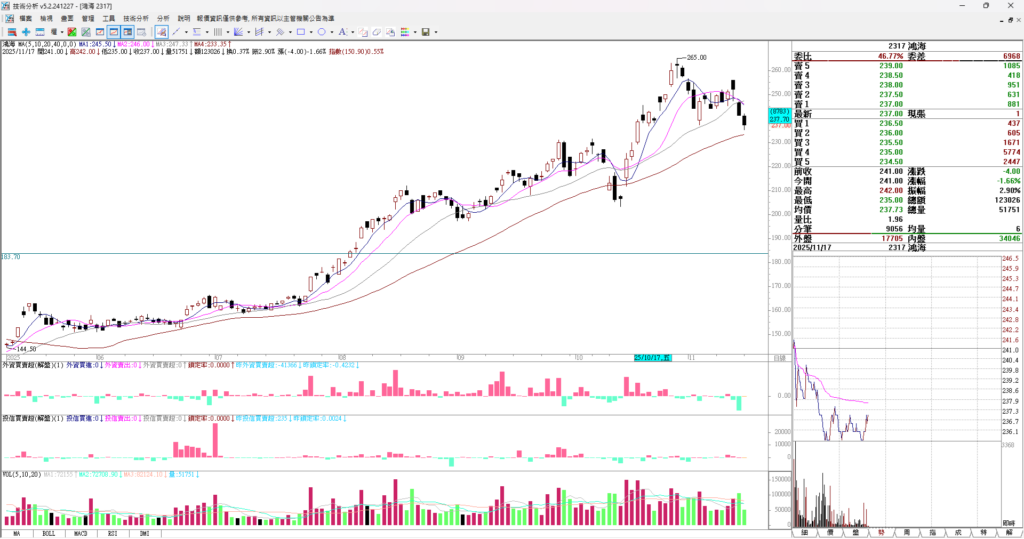1024x539 pixels.
Task: Click the 25/10/17 date marker on timeline
Action: pos(654,357)
